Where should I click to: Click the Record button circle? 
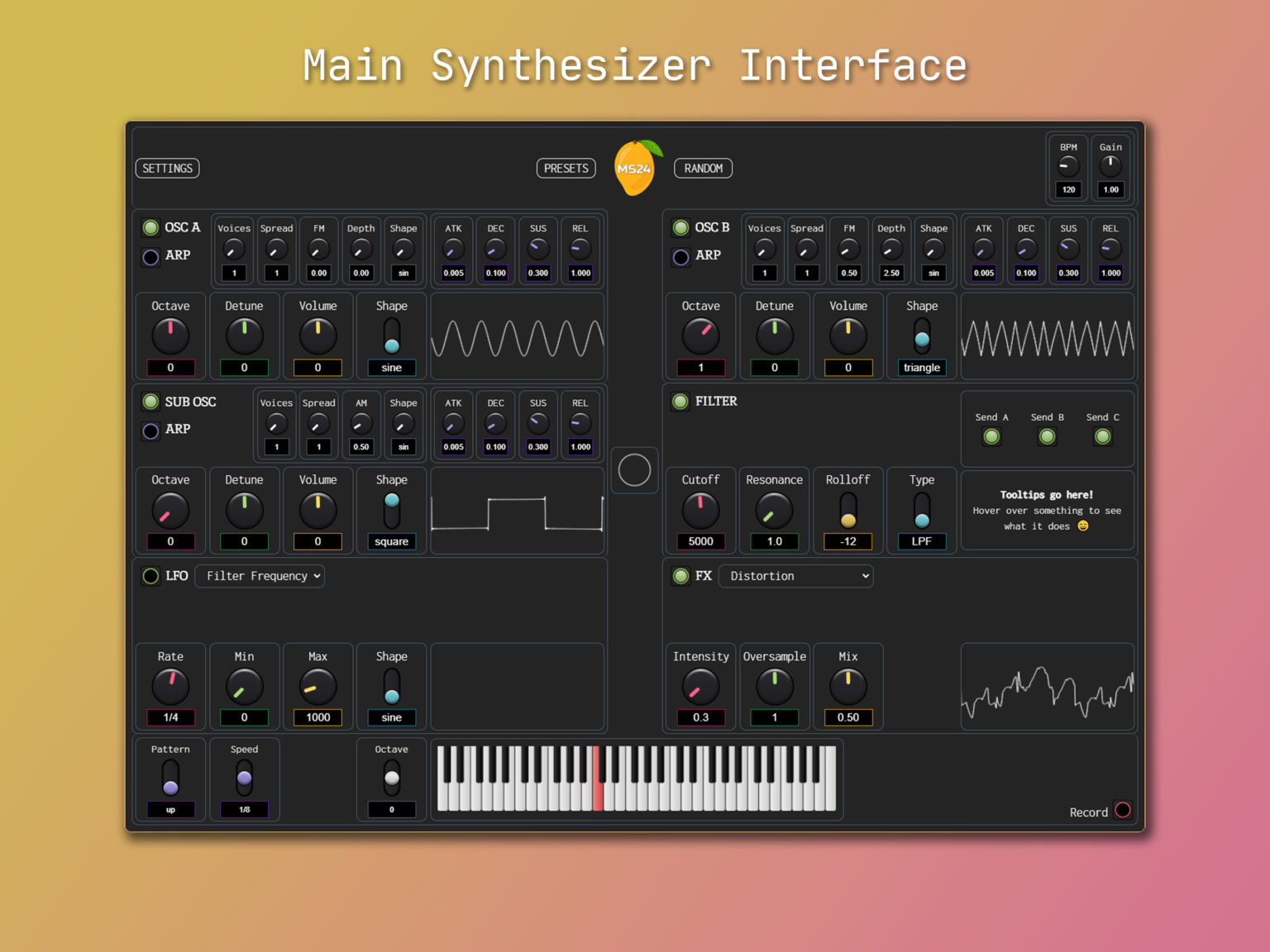1122,811
